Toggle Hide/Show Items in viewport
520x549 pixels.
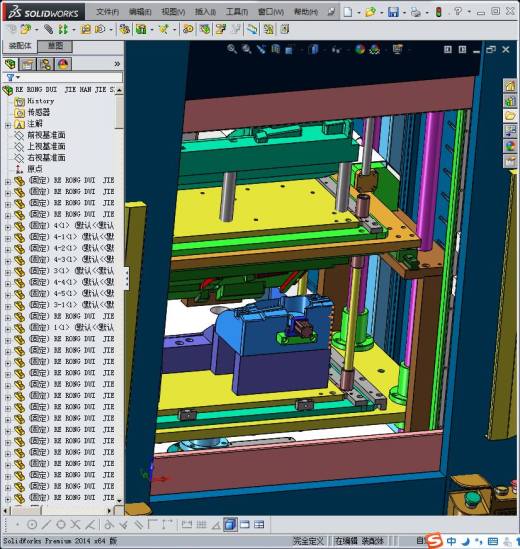[x=336, y=49]
